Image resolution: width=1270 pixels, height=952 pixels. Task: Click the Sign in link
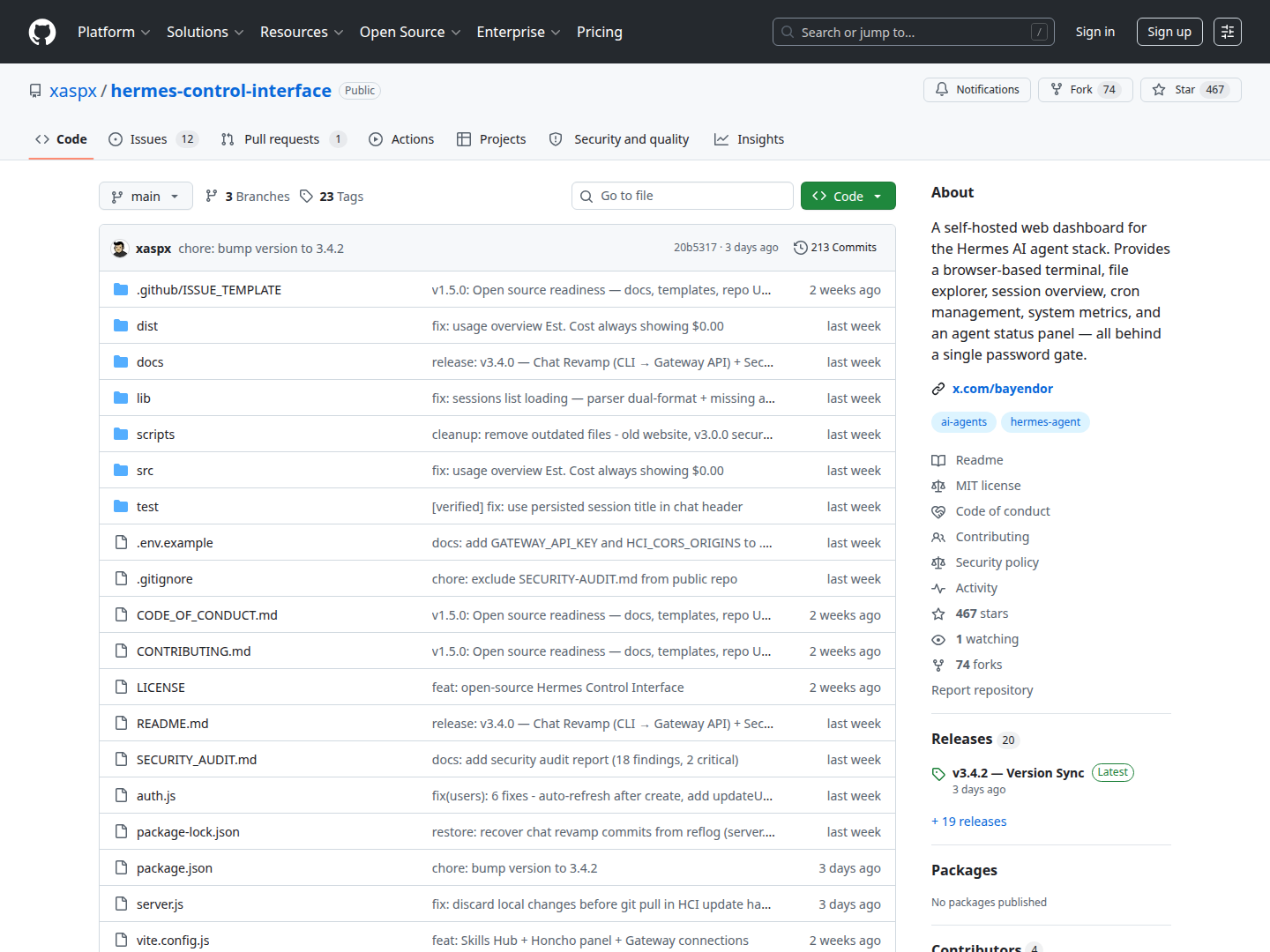coord(1095,32)
